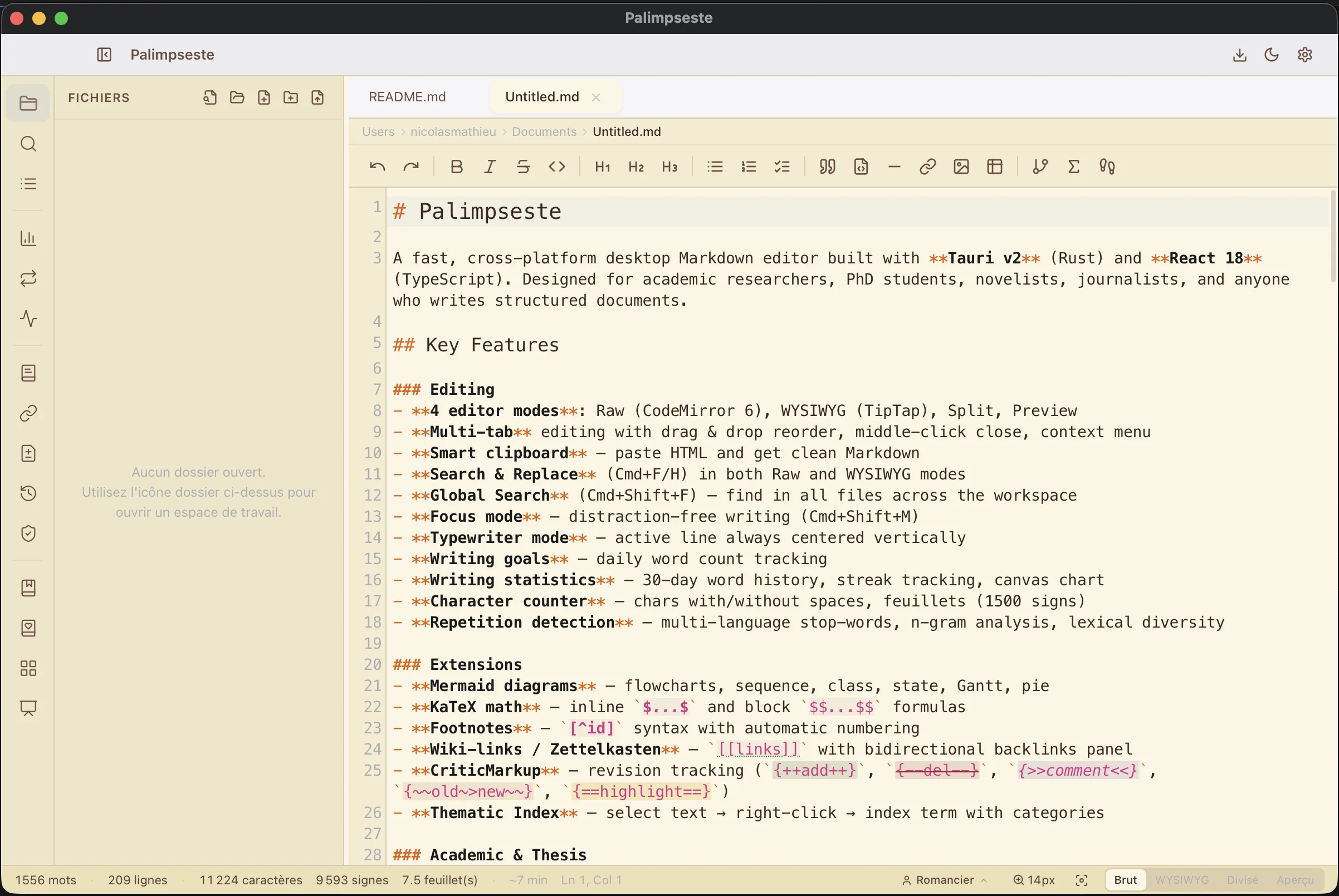Apply strikethrough formatting

(x=523, y=167)
